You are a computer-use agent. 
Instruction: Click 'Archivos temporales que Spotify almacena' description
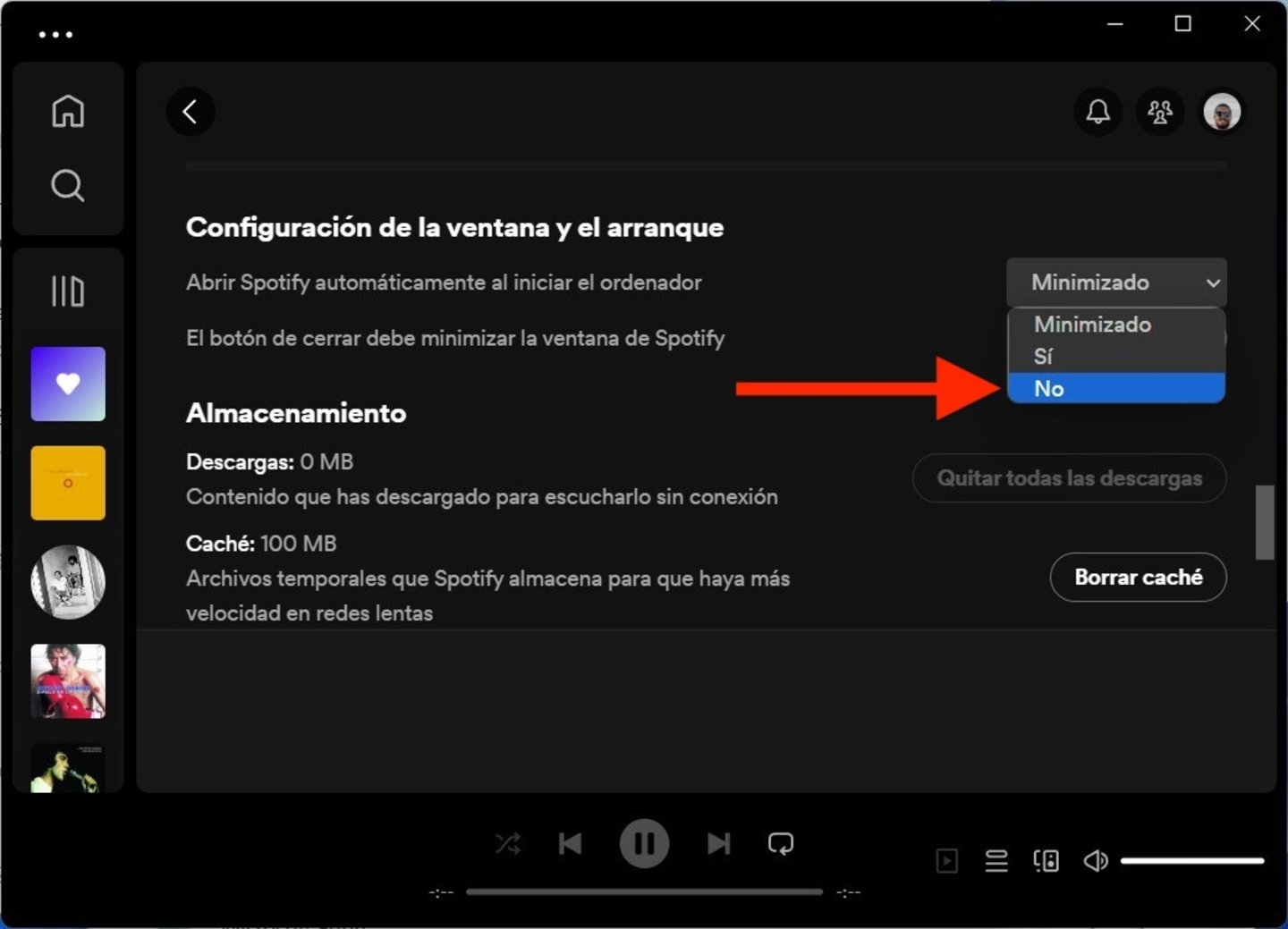(x=487, y=595)
